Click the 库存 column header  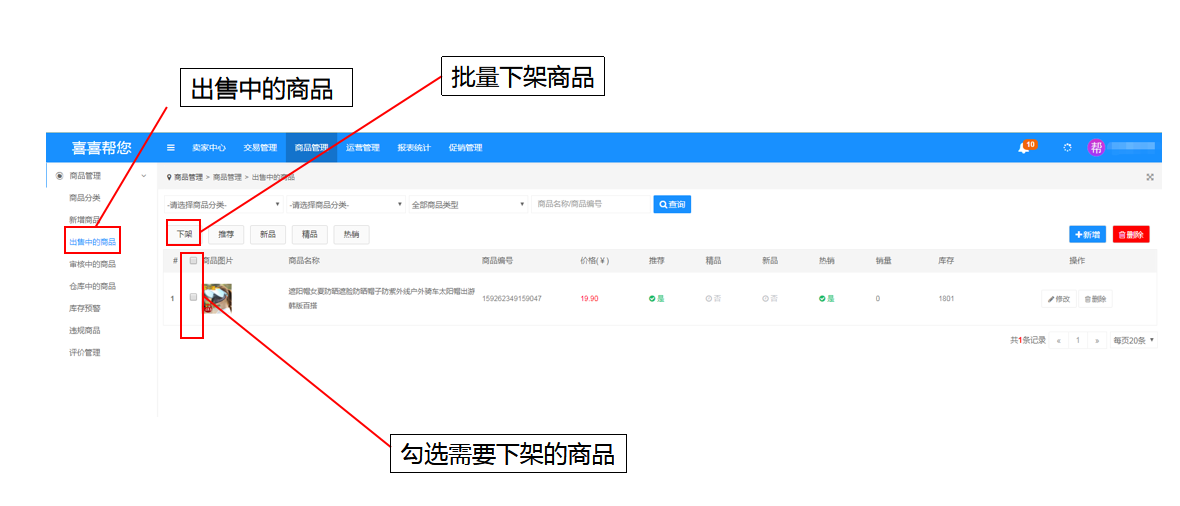pyautogui.click(x=947, y=261)
